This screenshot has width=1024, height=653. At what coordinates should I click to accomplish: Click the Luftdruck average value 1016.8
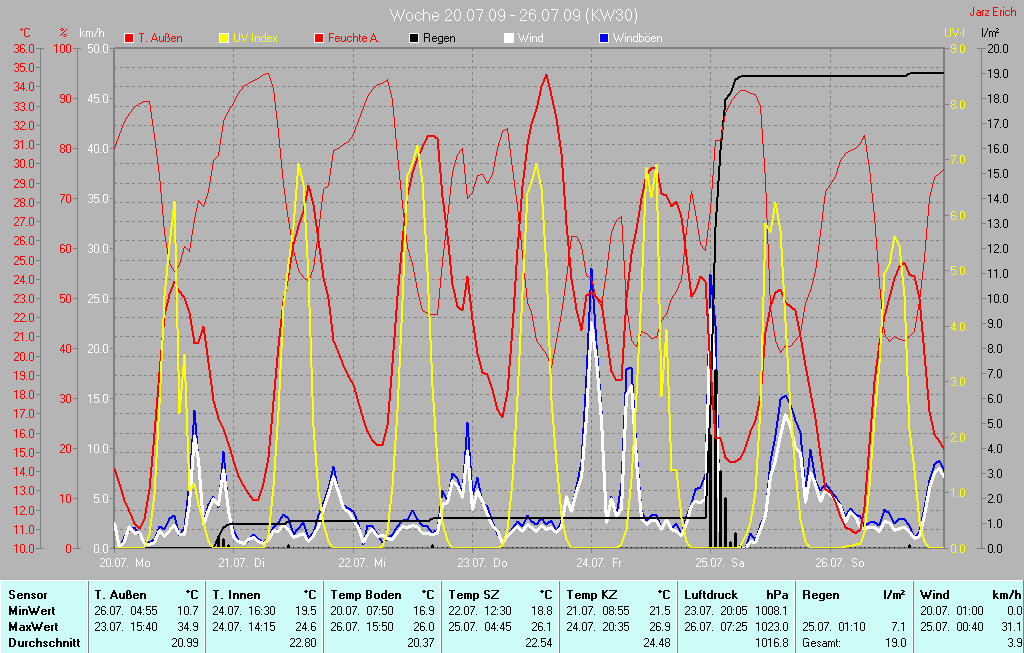[772, 643]
